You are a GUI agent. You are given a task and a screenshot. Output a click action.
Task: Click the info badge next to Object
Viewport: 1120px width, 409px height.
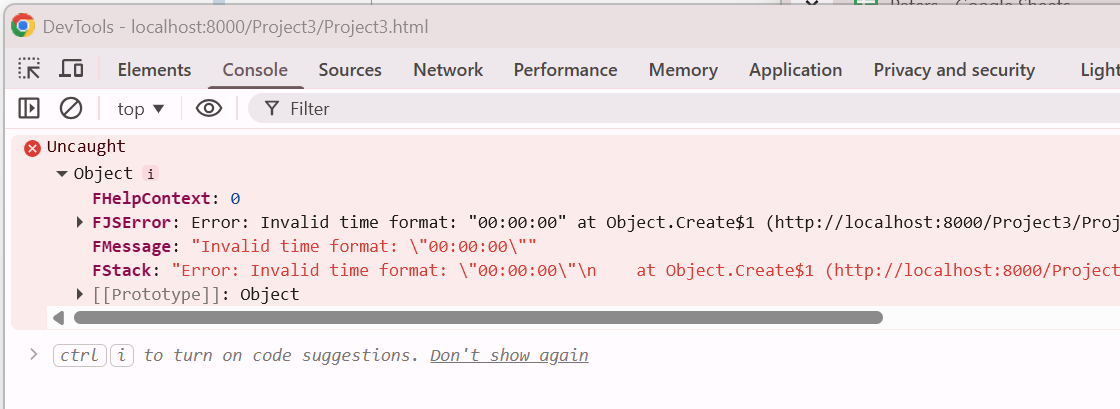[x=151, y=173]
